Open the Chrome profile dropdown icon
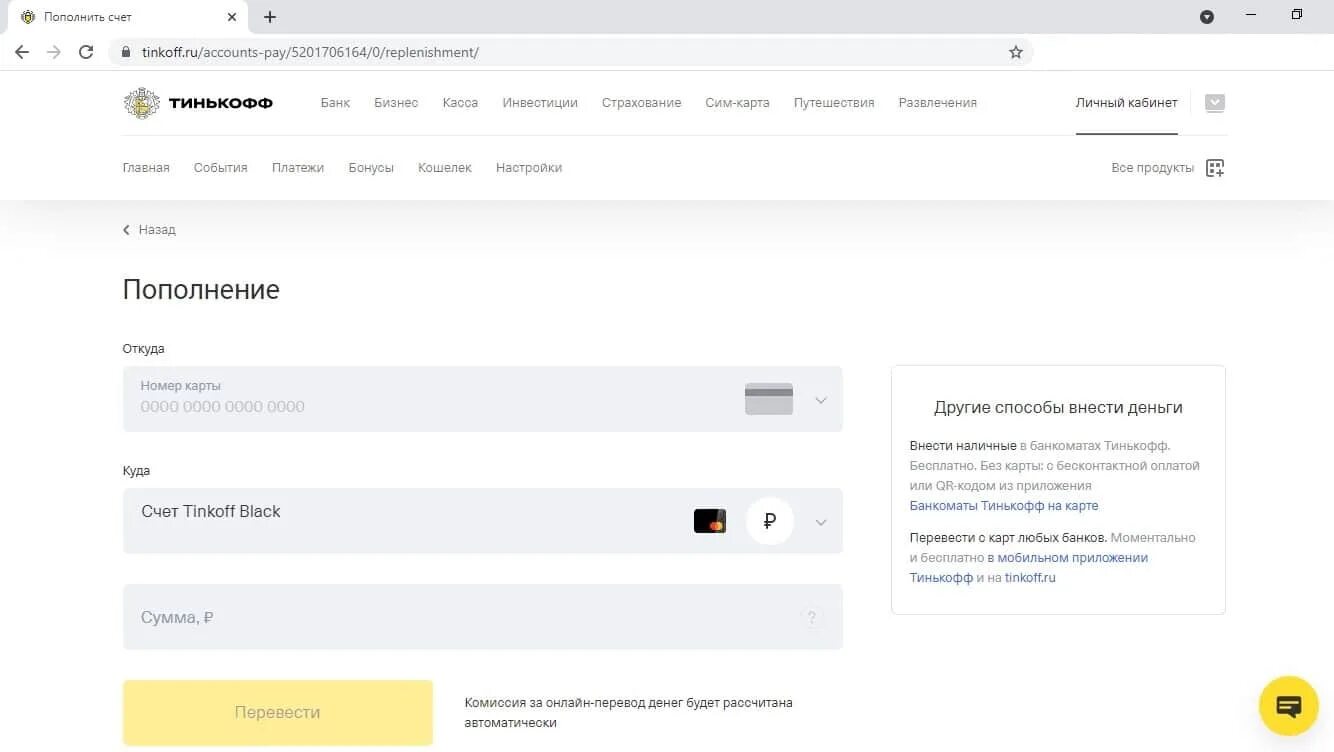 (1207, 17)
